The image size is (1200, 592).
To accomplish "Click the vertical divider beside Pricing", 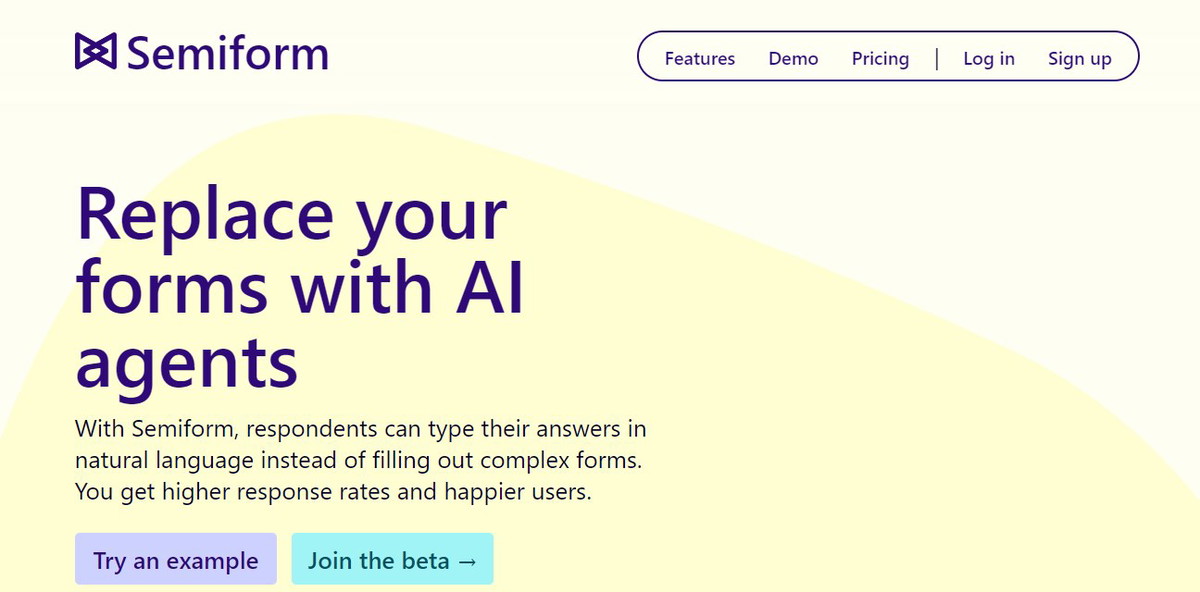I will [x=937, y=59].
